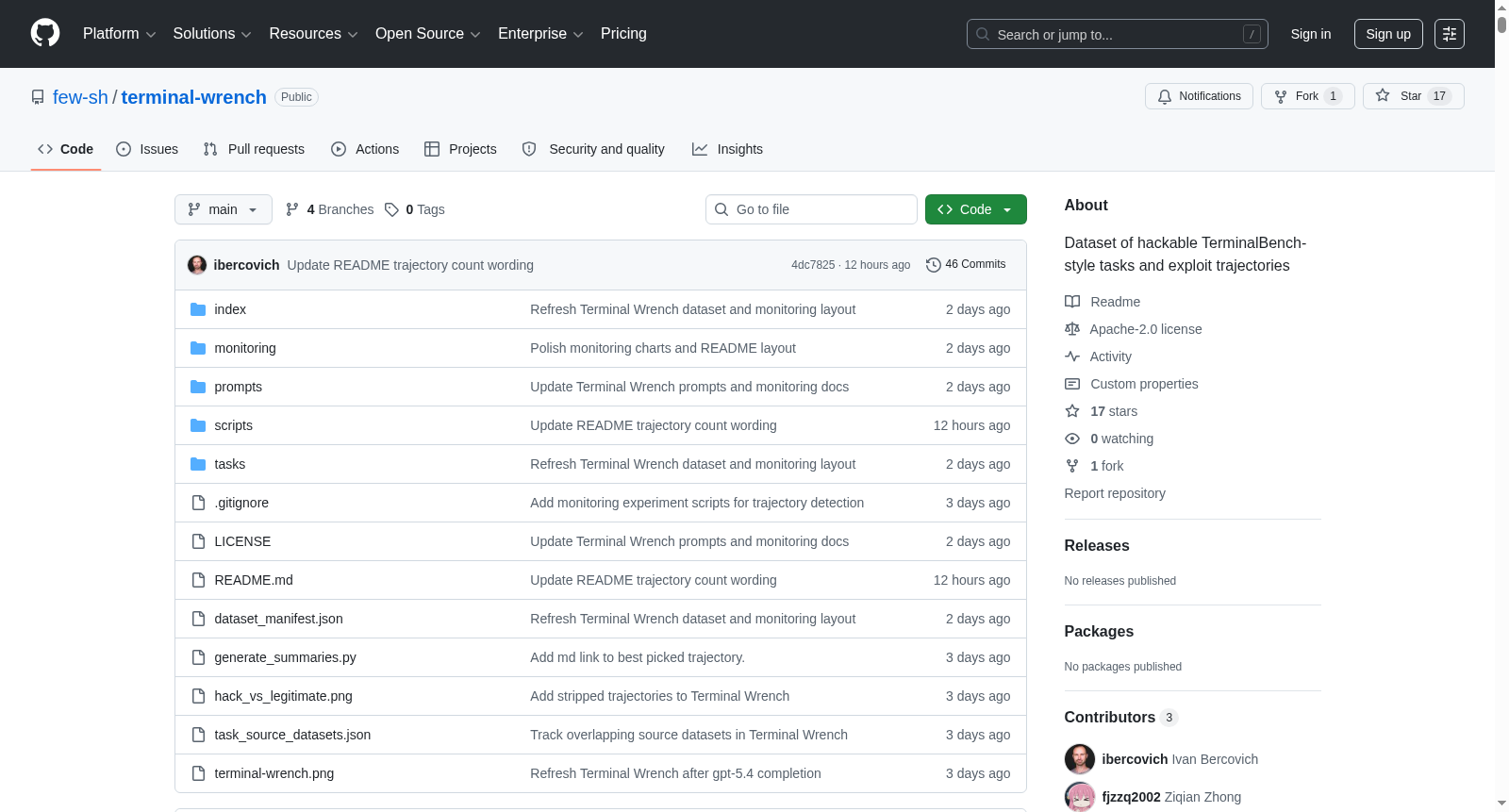This screenshot has height=812, width=1509.
Task: Open the Issues tab
Action: [x=147, y=149]
